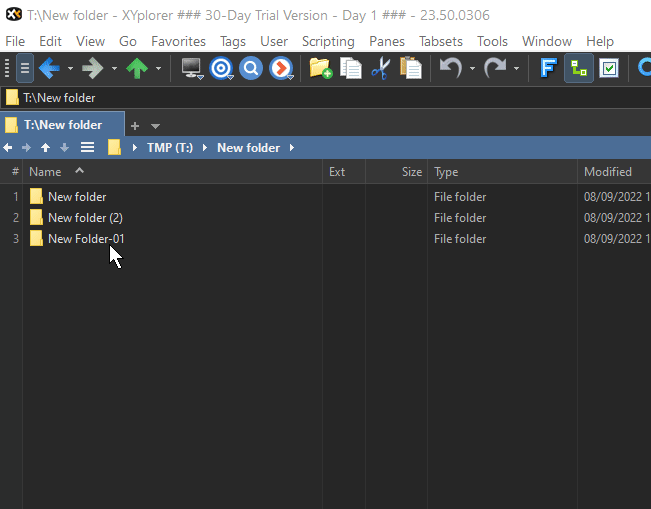Open the Undo dropdown arrow
This screenshot has height=509, width=651.
pos(472,69)
